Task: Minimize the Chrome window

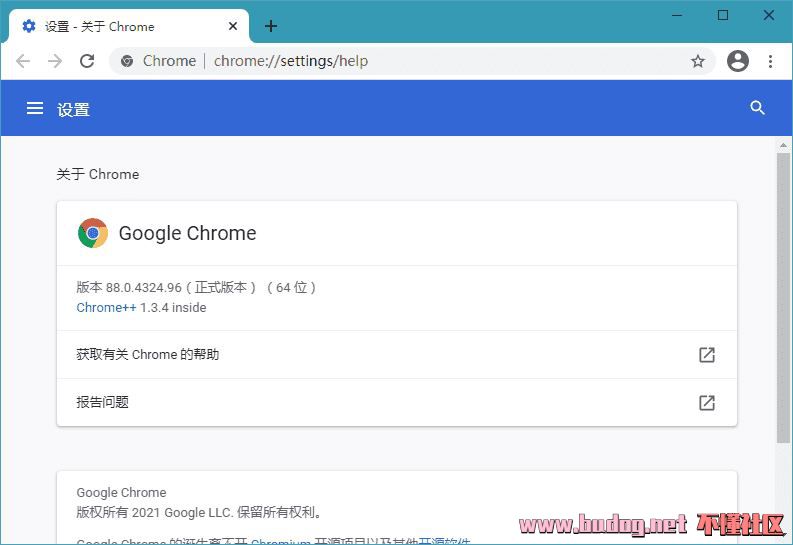Action: tap(677, 15)
